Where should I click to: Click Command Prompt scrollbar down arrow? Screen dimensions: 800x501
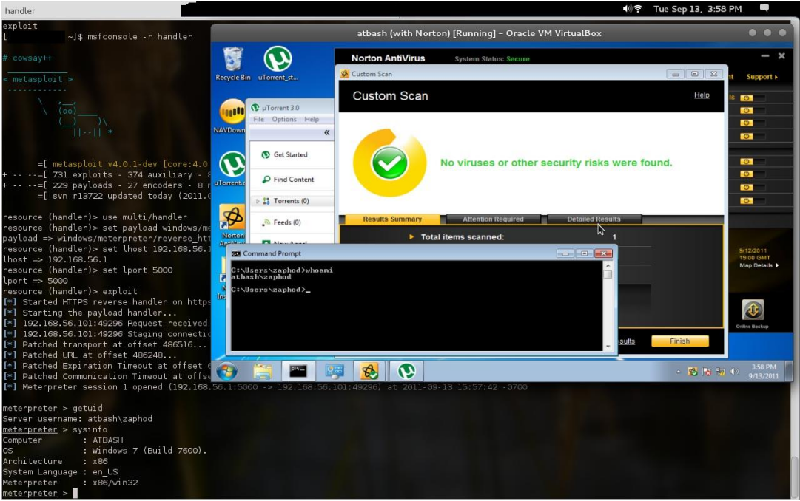coord(608,346)
